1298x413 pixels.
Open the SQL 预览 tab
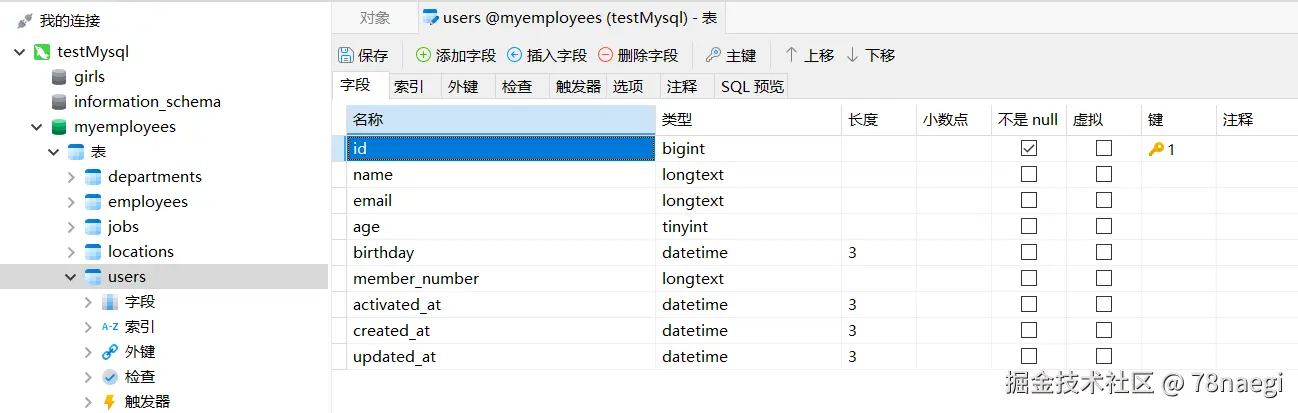752,87
